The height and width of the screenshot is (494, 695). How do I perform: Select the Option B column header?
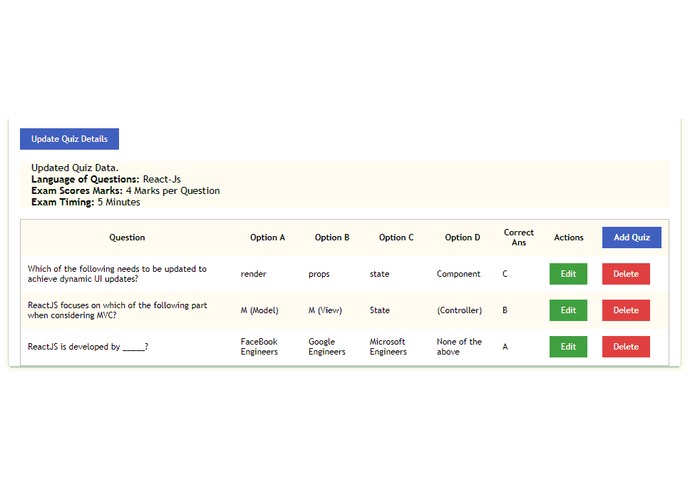point(332,237)
